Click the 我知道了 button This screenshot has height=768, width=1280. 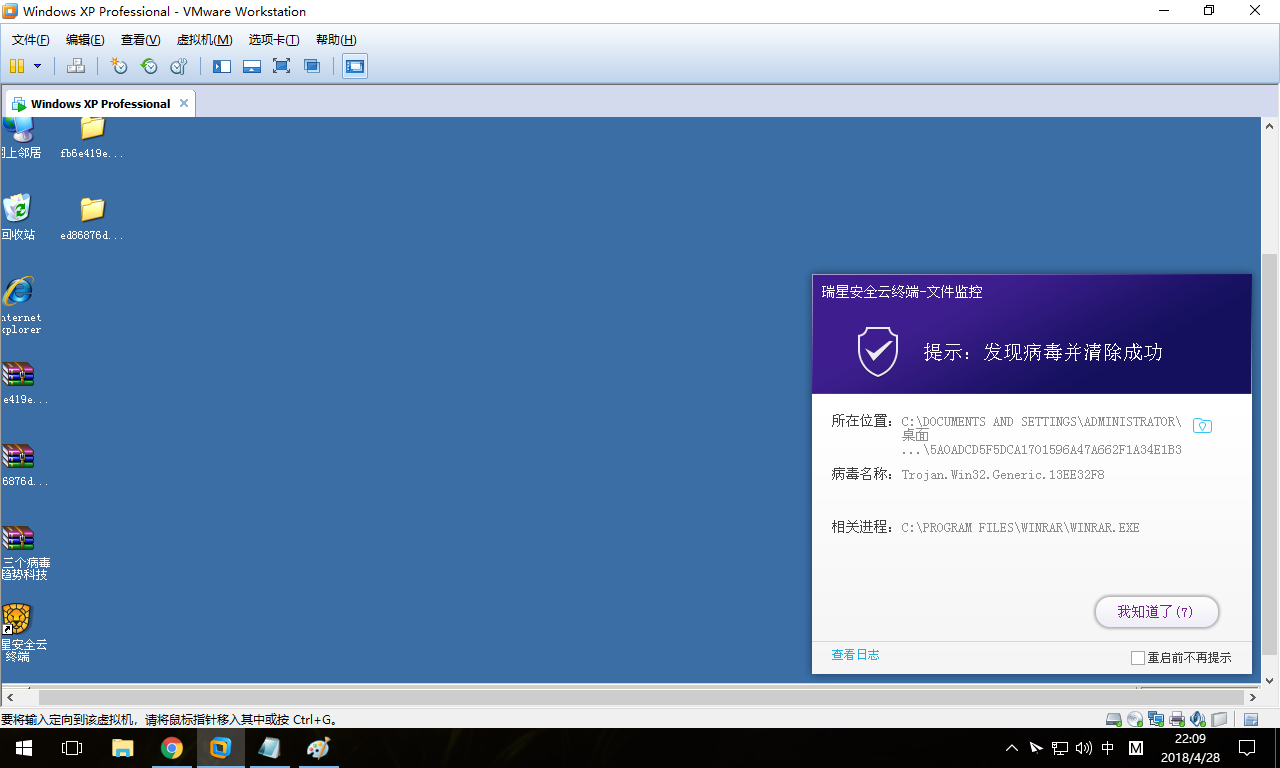tap(1157, 612)
